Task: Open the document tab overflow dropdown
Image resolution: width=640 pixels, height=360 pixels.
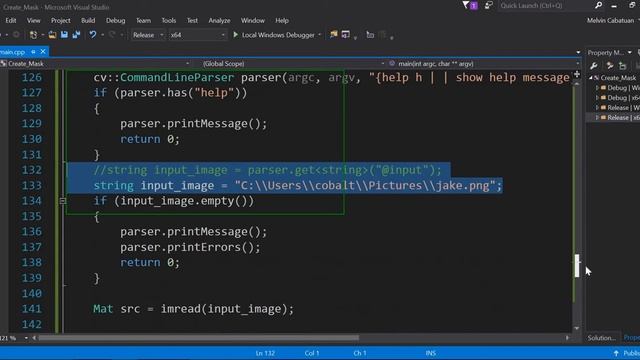Action: [578, 52]
